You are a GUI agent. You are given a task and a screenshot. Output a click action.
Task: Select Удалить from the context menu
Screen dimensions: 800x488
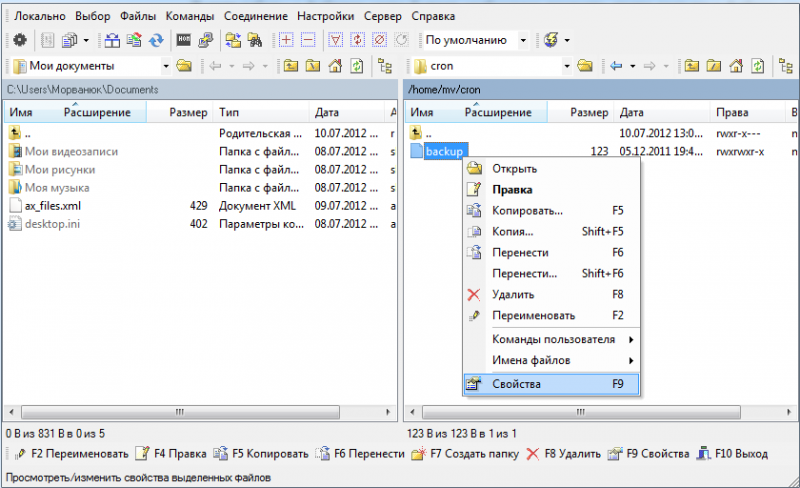pyautogui.click(x=513, y=294)
